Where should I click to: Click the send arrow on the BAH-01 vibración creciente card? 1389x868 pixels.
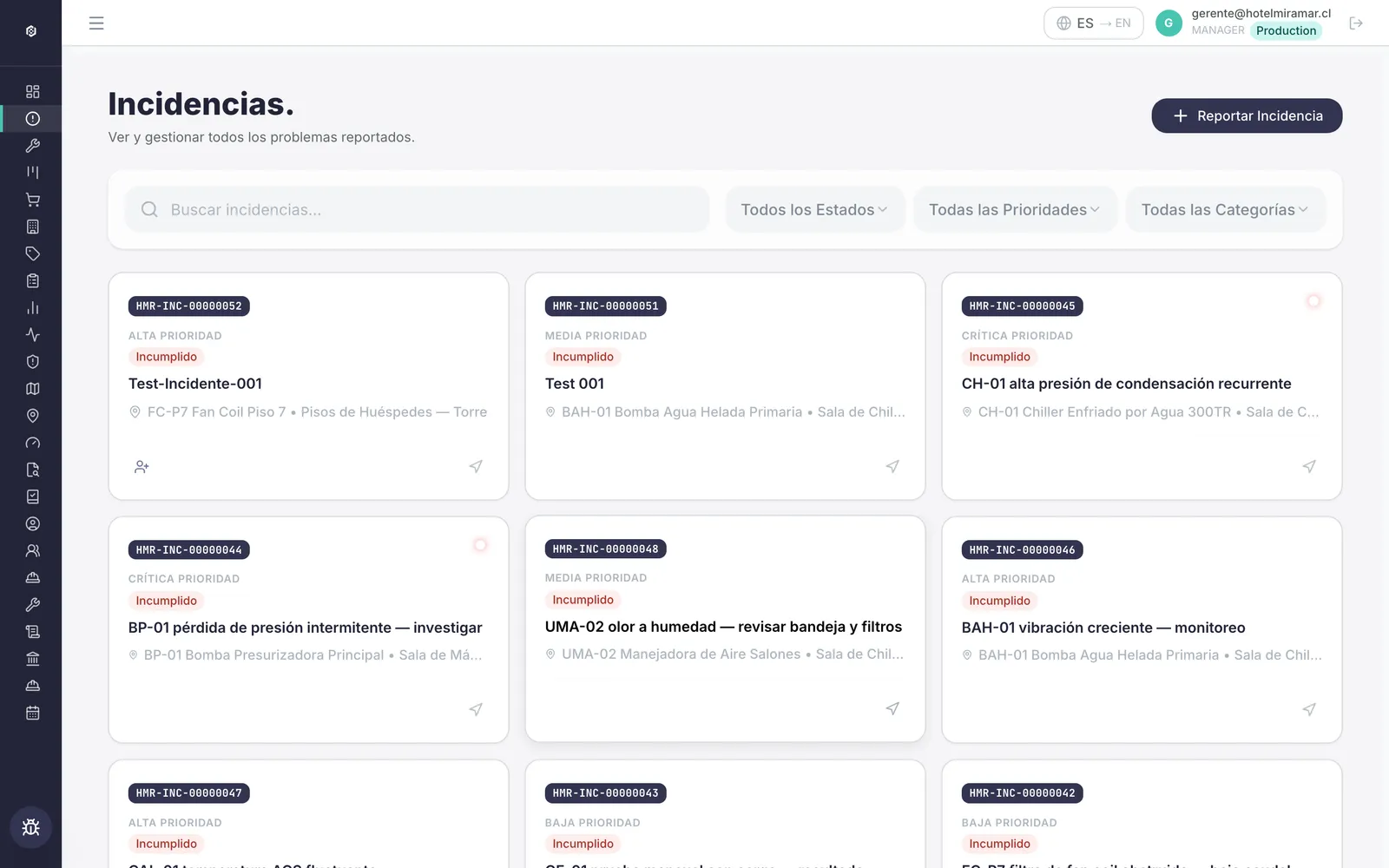1309,709
